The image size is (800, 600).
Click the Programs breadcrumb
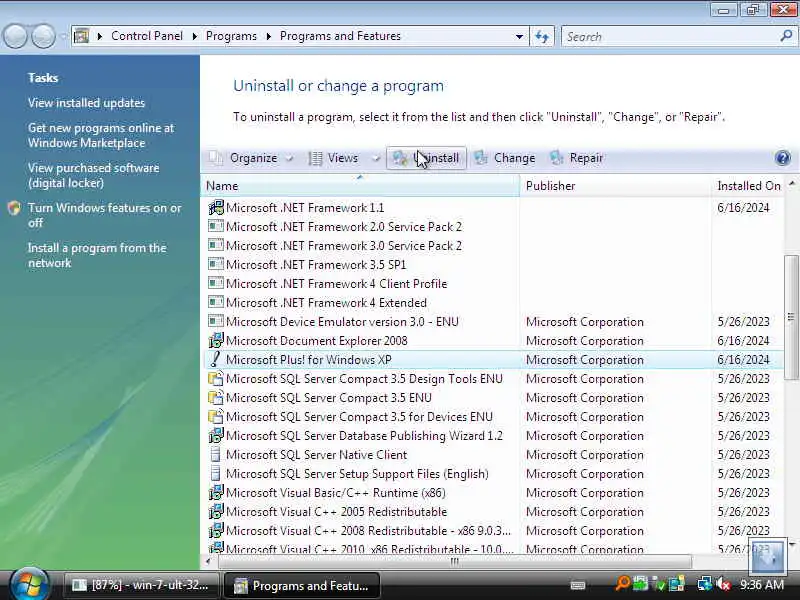pos(231,36)
